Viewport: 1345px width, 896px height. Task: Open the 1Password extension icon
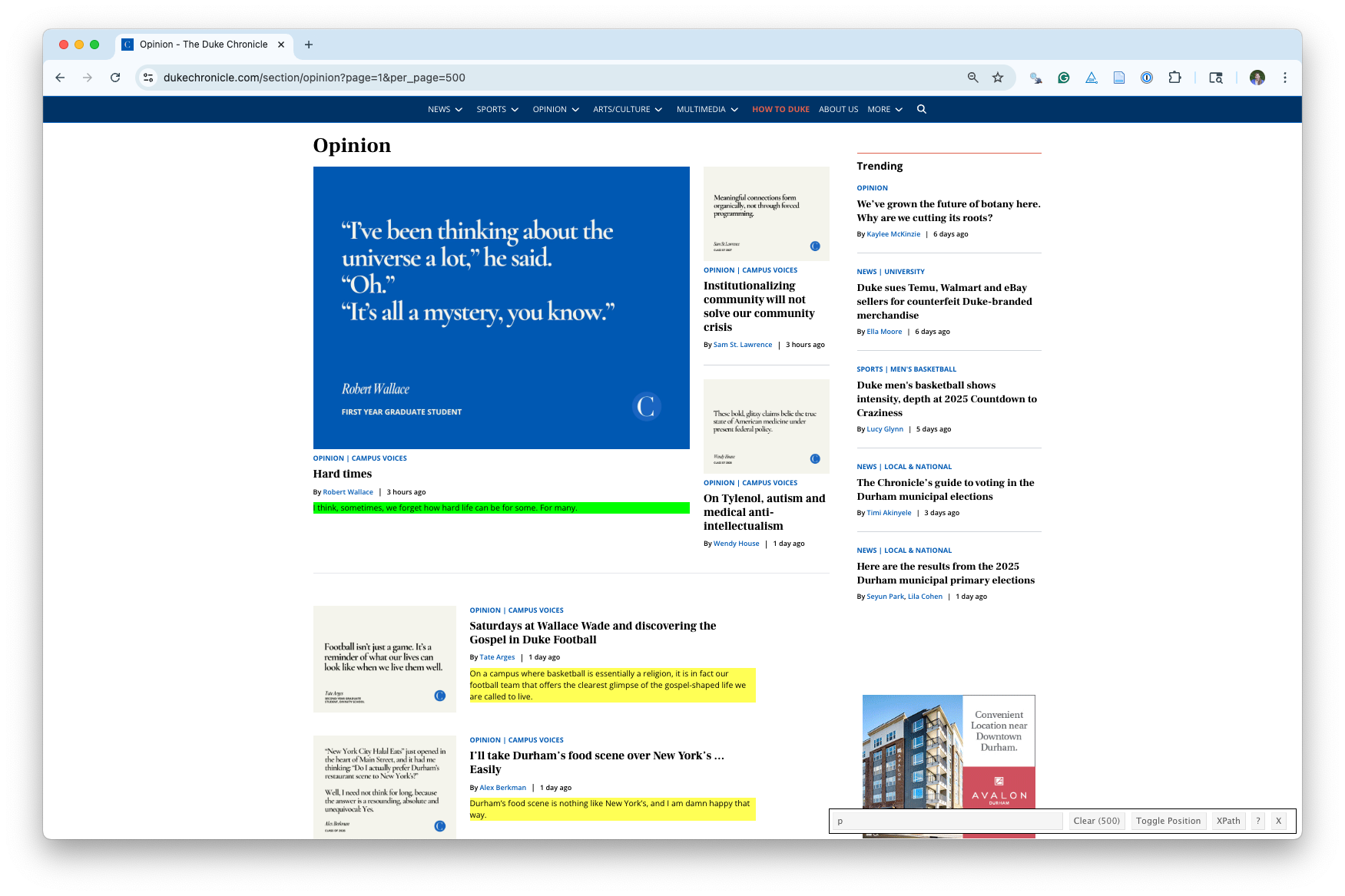click(1147, 78)
